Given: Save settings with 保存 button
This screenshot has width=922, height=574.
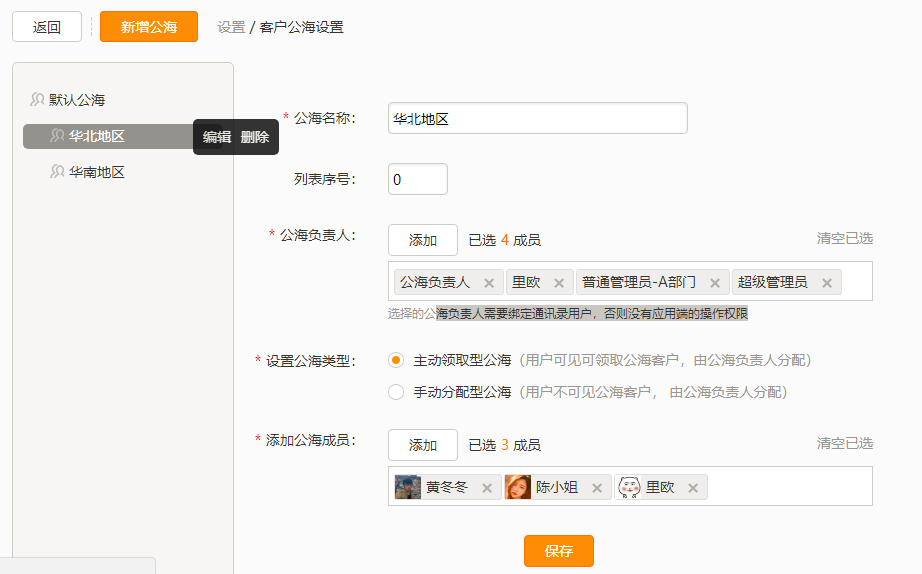Looking at the screenshot, I should coord(559,551).
